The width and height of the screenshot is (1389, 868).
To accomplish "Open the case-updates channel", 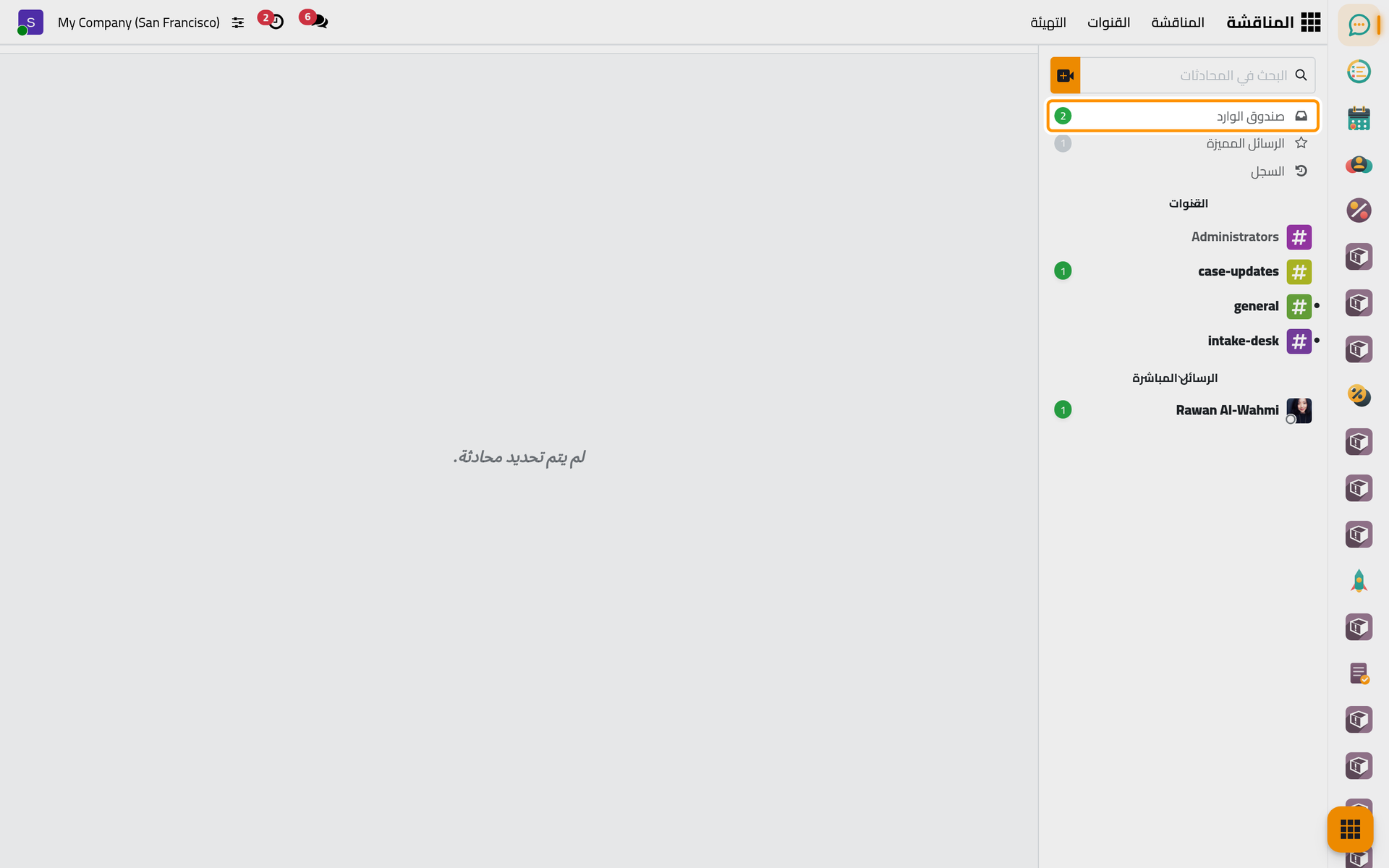I will 1183,272.
